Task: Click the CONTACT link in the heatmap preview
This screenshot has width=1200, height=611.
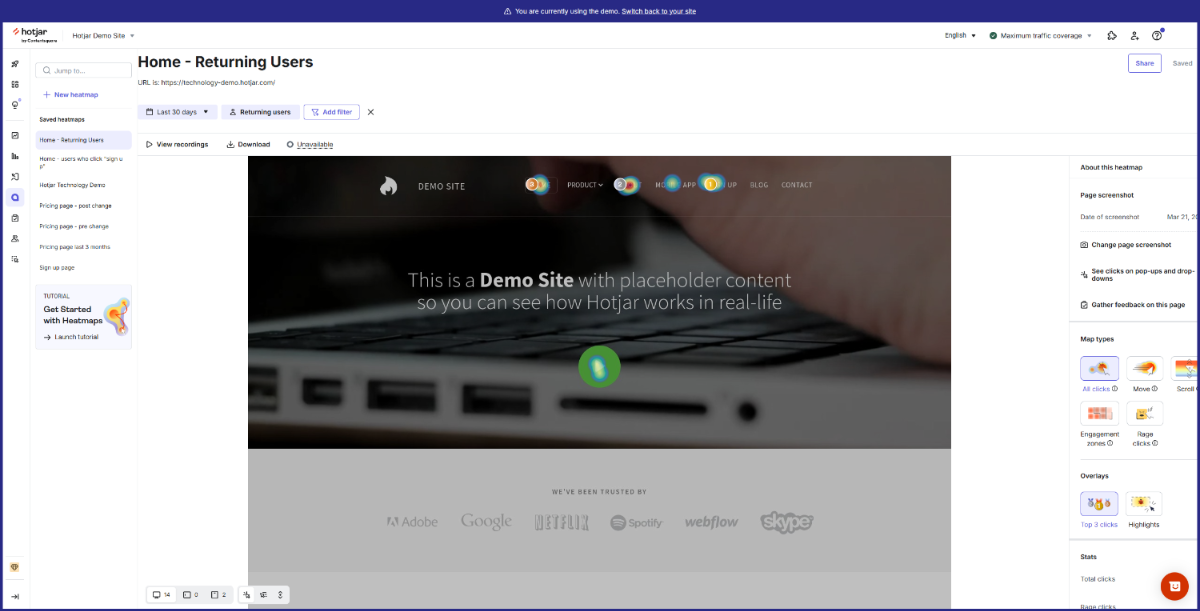Action: (797, 185)
